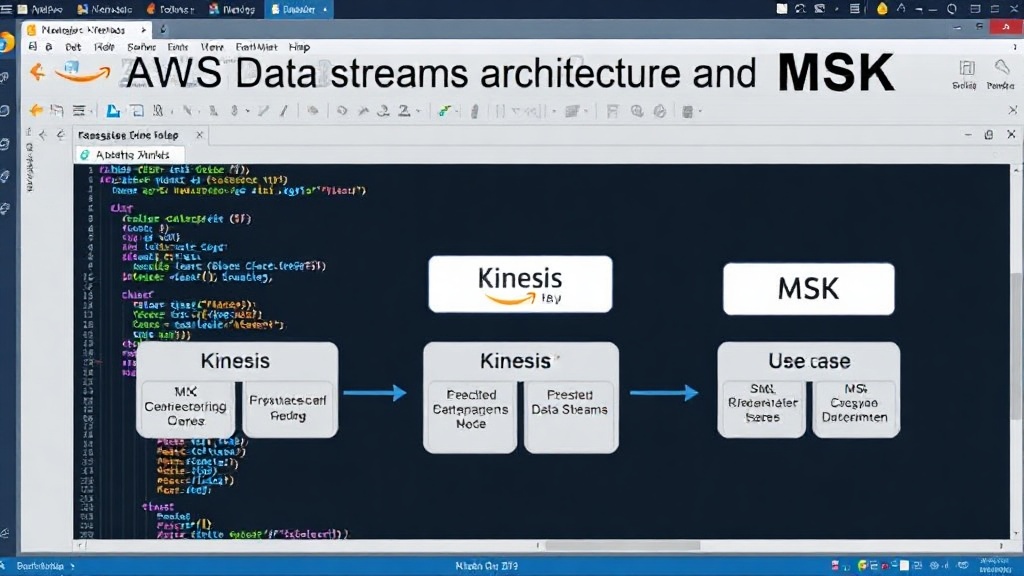
Task: Open the Samne menu
Action: click(142, 47)
